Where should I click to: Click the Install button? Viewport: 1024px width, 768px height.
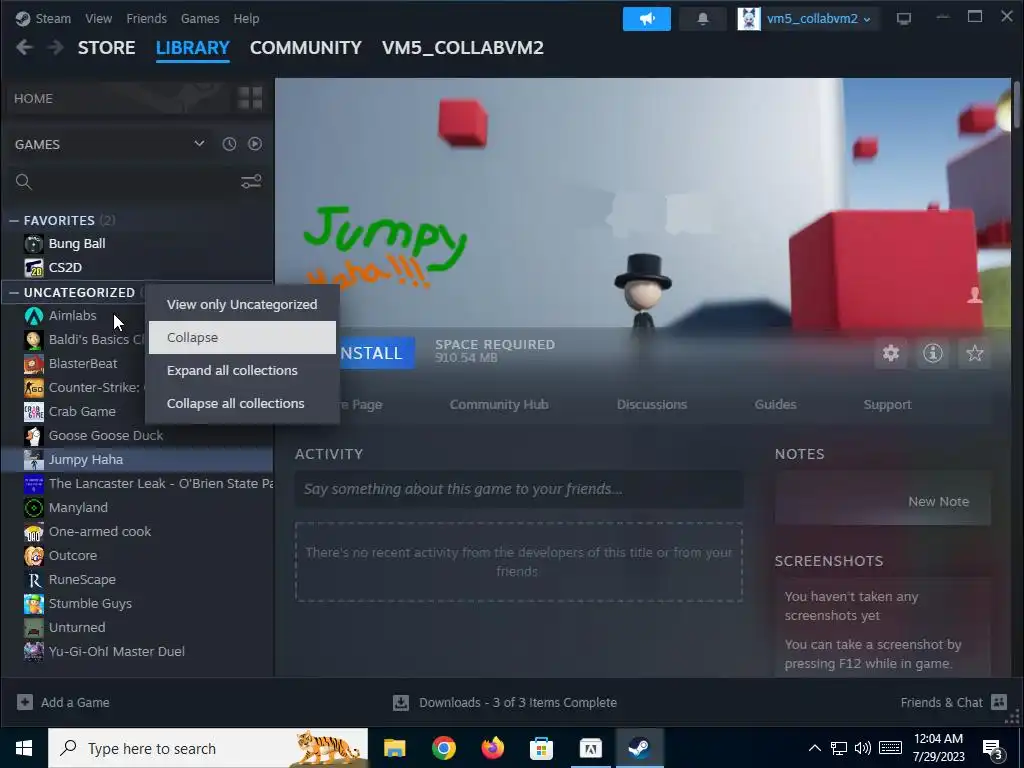tap(376, 353)
